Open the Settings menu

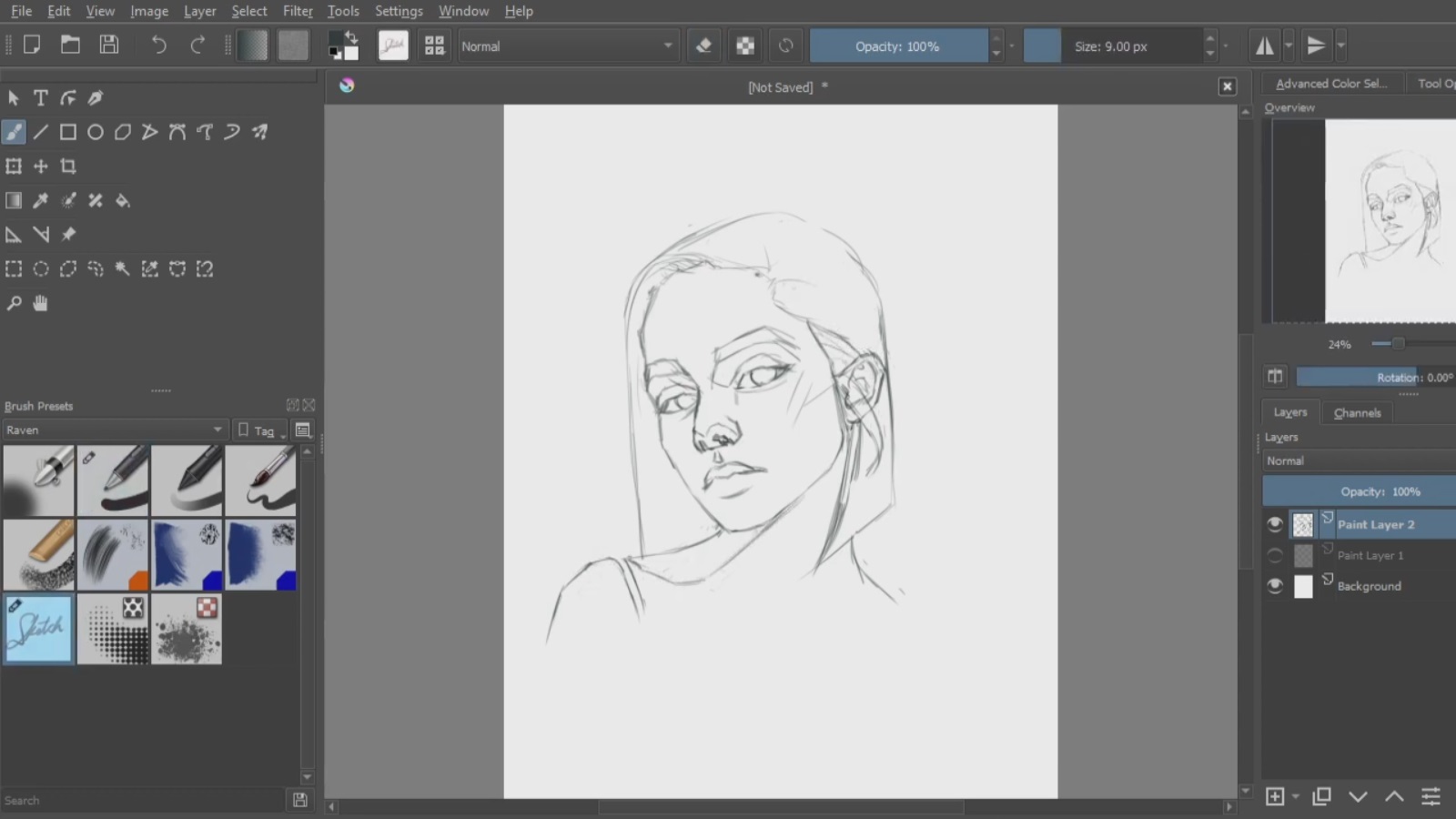399,11
